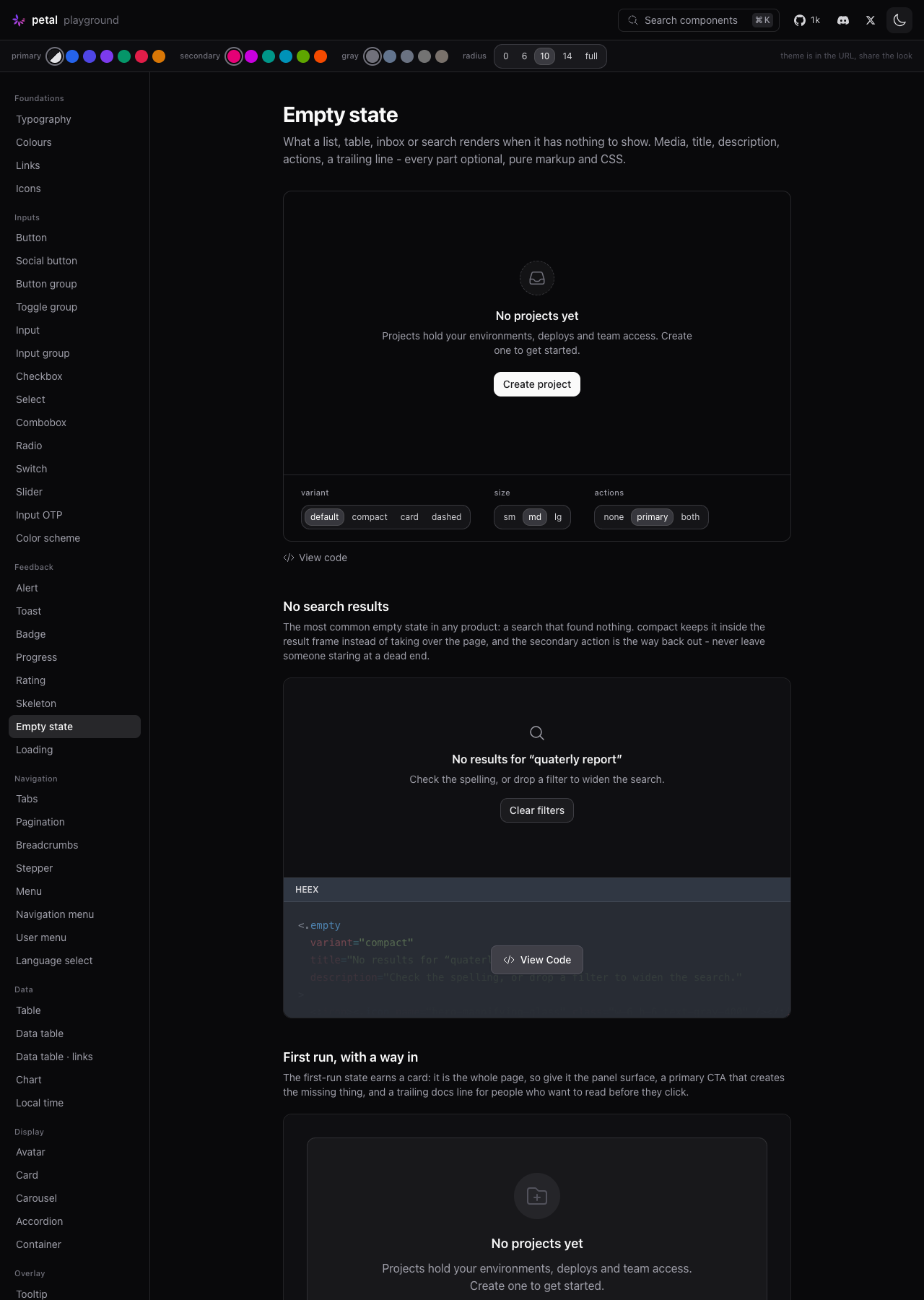Select the dashed variant option
The width and height of the screenshot is (924, 1300).
pos(446,517)
